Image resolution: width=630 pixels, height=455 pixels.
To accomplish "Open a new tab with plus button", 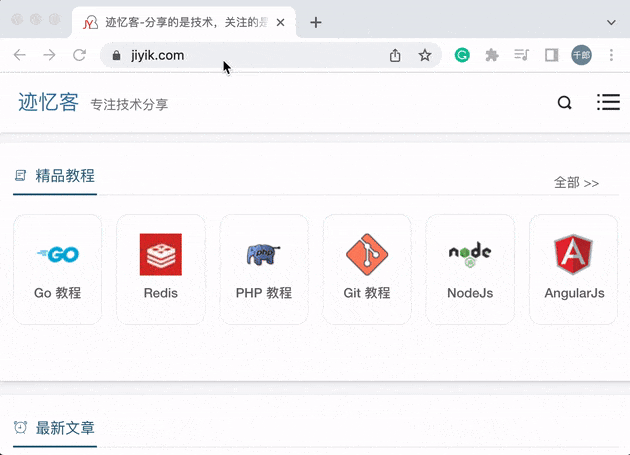I will (x=316, y=23).
